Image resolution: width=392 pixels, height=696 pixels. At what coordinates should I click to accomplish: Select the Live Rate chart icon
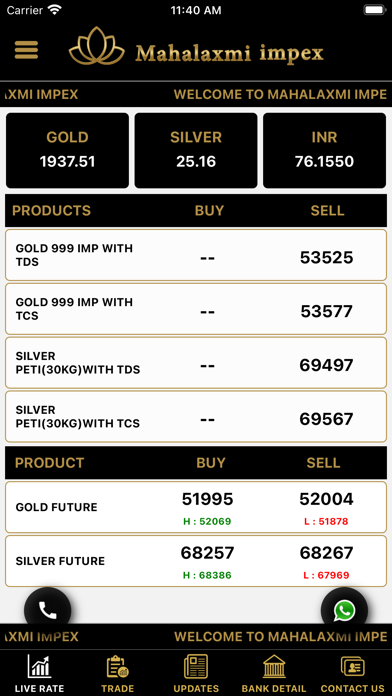(x=40, y=666)
